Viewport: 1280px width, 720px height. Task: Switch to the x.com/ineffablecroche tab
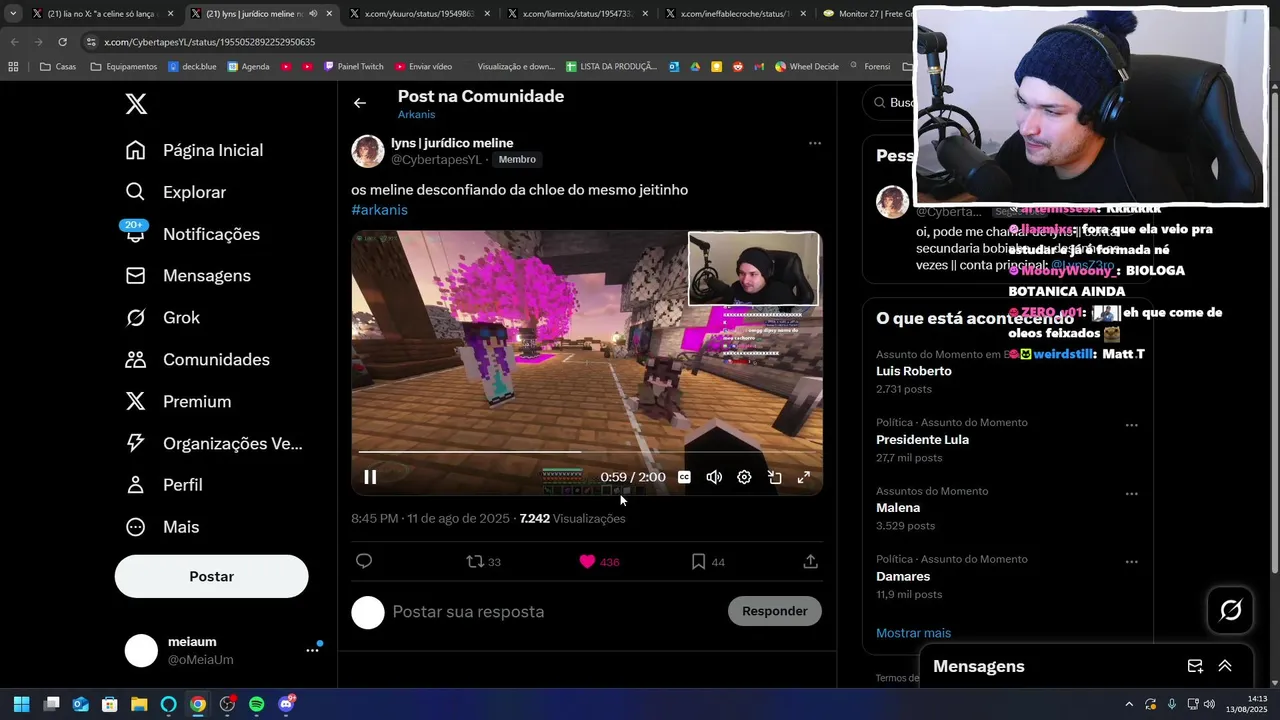pos(735,14)
